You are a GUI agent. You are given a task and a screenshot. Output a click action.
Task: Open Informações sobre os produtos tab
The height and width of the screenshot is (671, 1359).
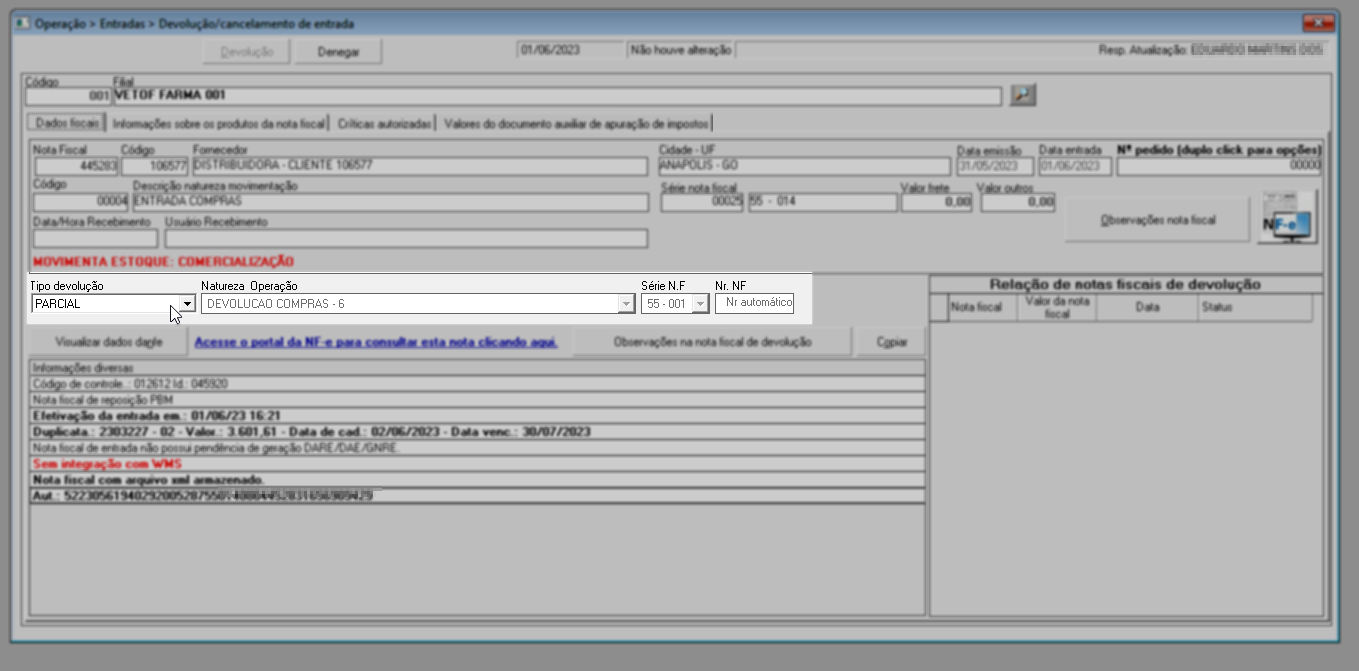219,124
